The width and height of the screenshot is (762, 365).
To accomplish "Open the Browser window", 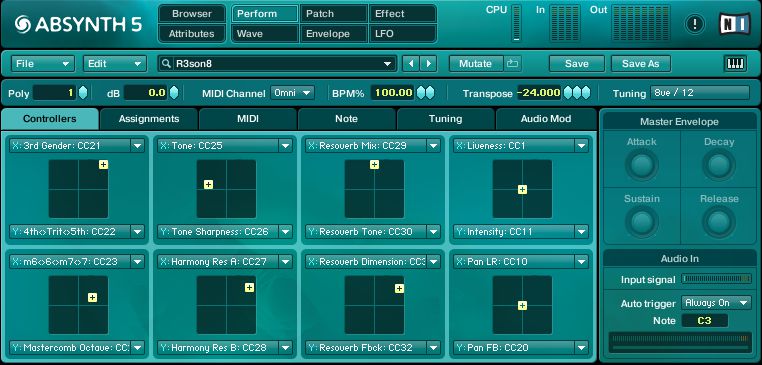I will click(x=192, y=14).
